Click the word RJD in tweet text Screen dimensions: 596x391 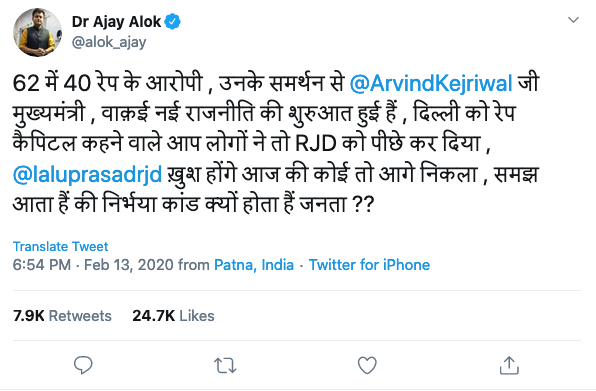point(316,144)
